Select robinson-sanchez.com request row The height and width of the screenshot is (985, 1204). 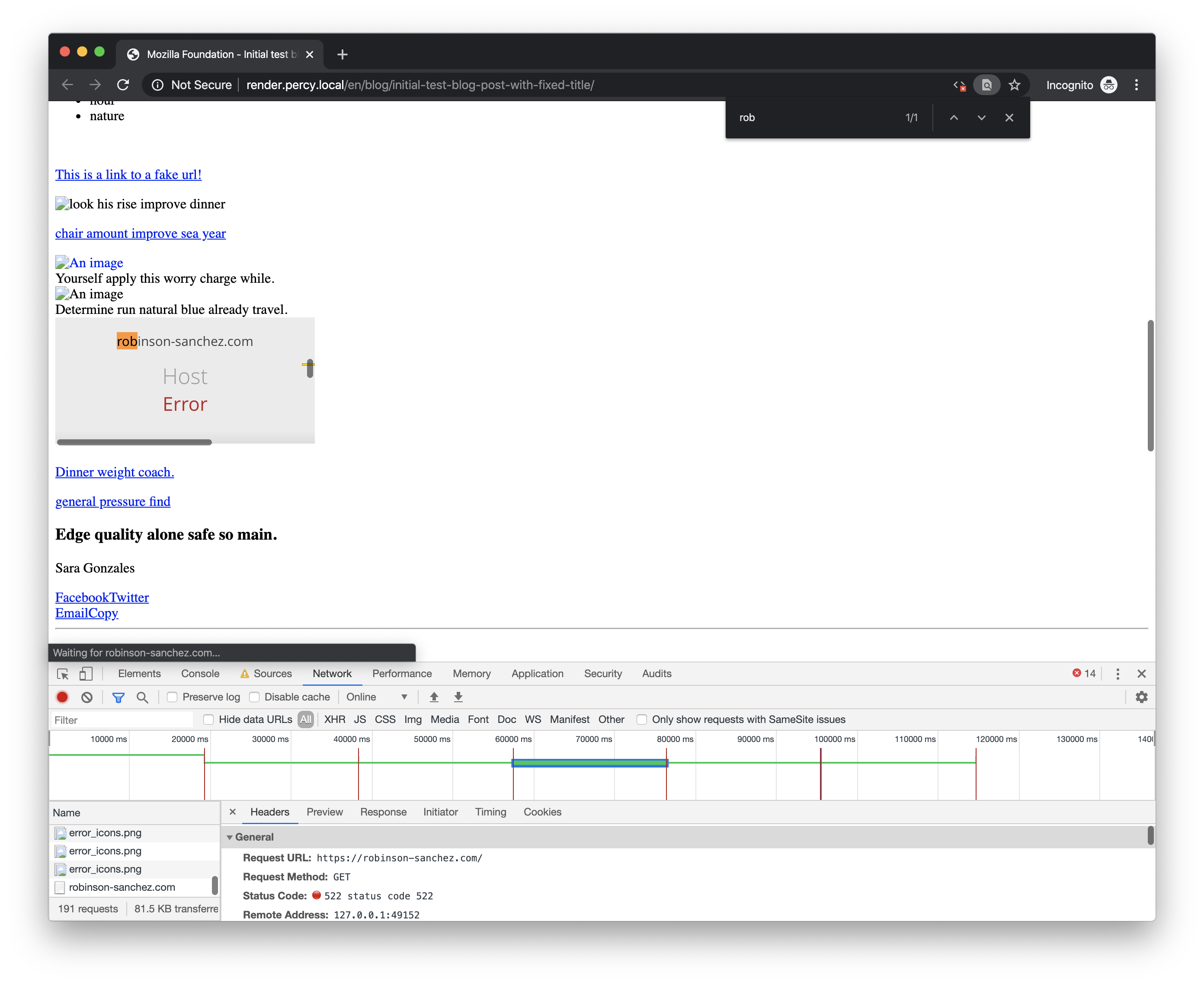click(x=134, y=887)
